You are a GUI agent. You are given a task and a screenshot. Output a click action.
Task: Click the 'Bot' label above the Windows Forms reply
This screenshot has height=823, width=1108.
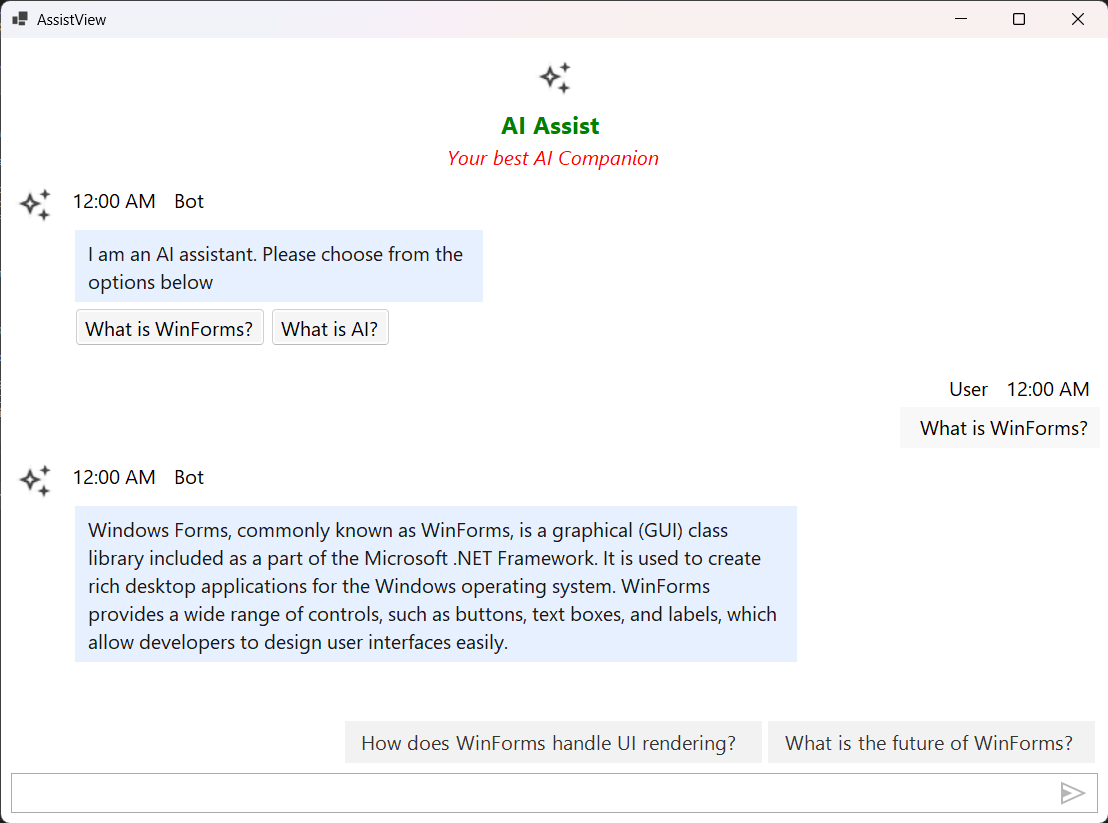[189, 478]
